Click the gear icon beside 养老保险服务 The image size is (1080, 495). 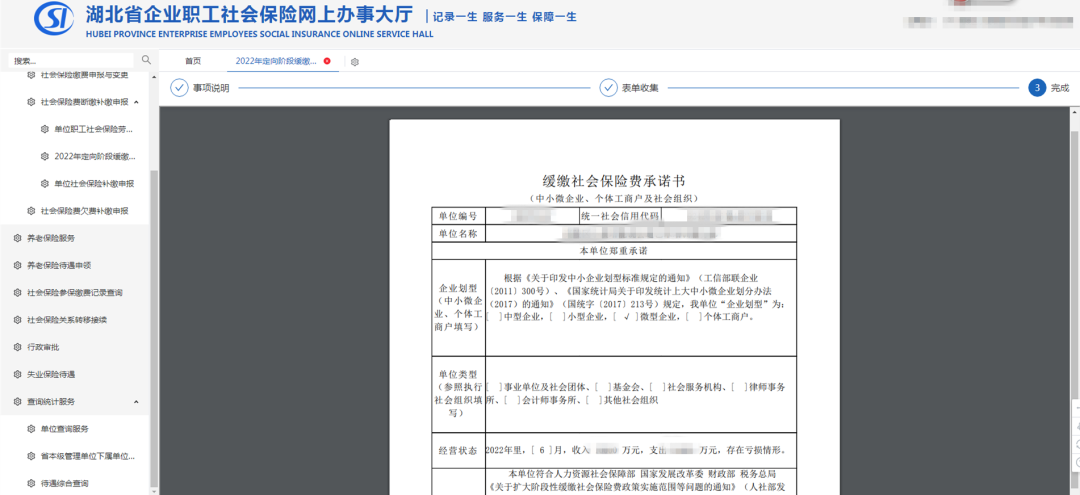point(17,238)
